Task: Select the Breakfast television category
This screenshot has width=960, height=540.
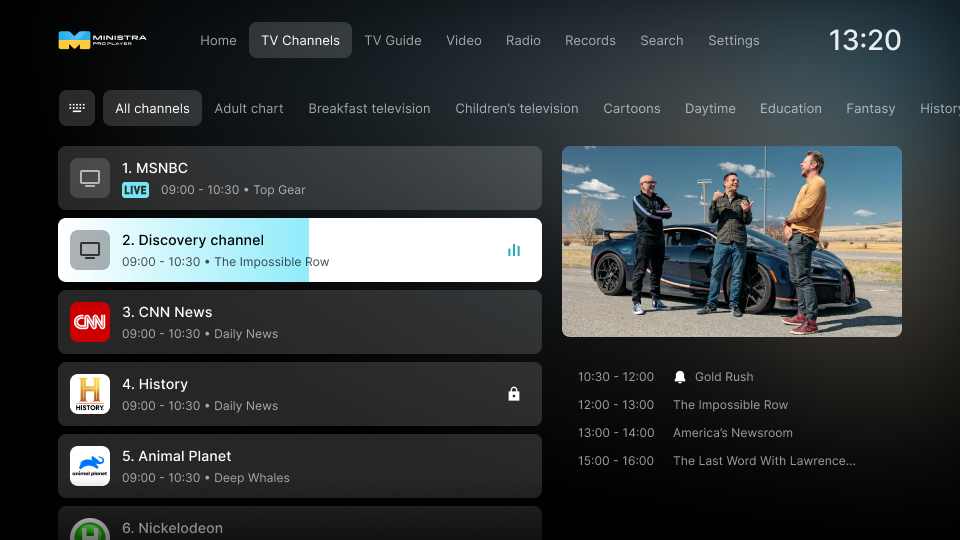Action: tap(369, 108)
